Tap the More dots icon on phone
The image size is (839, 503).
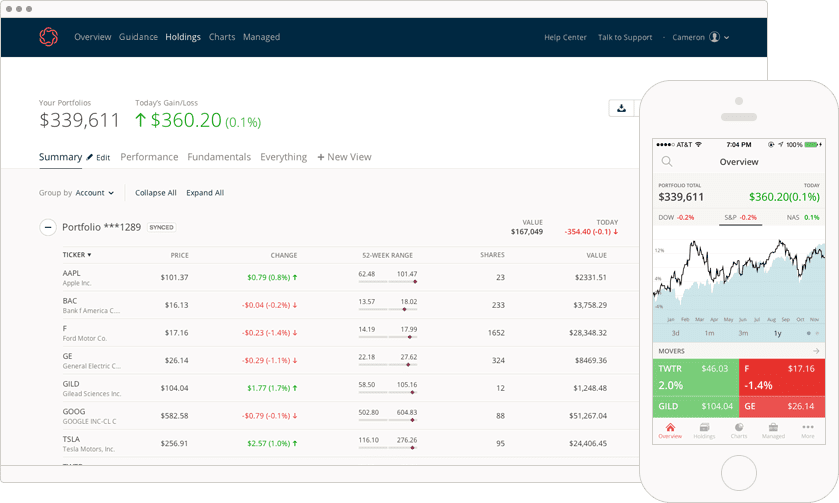pyautogui.click(x=807, y=429)
